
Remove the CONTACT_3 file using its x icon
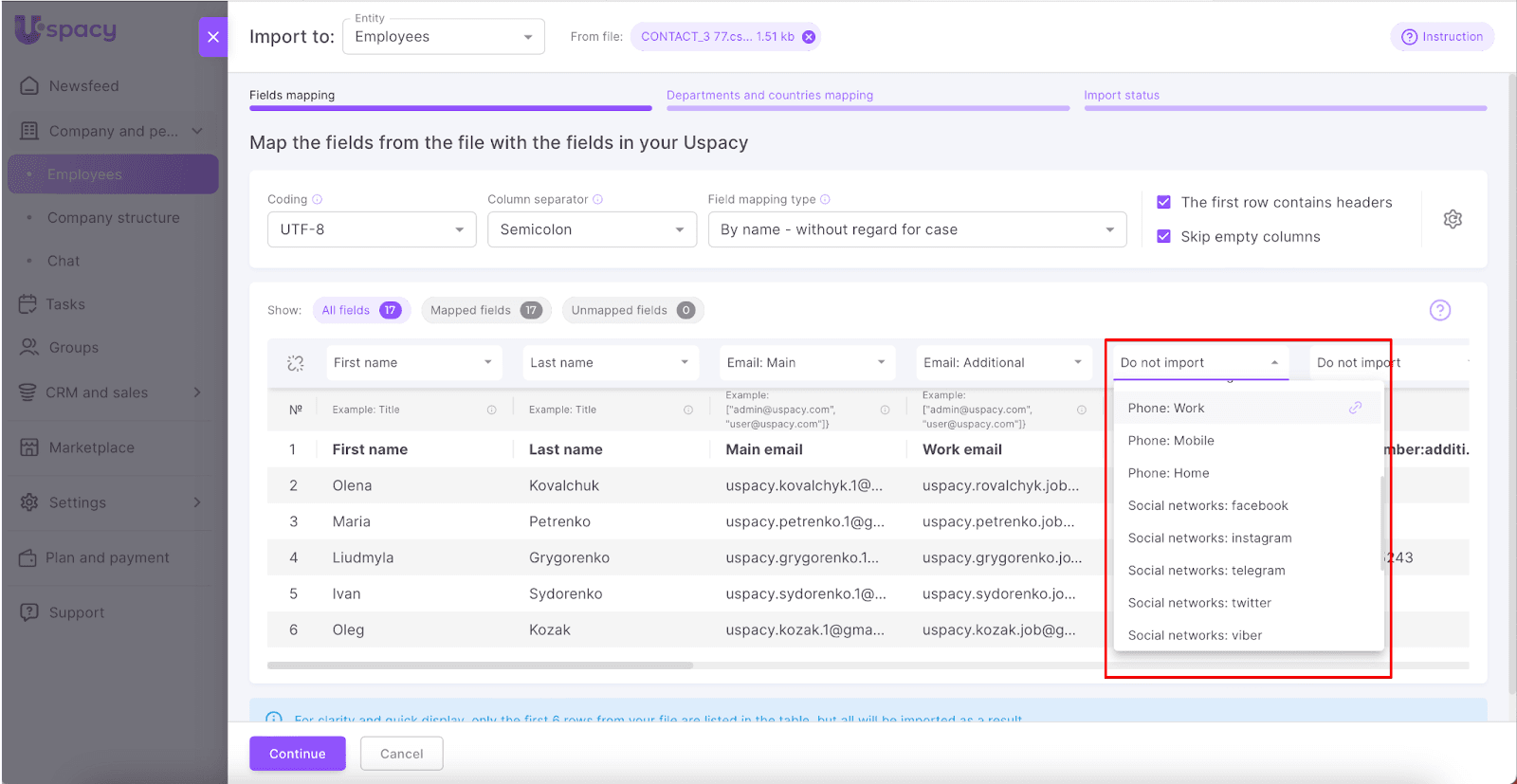(x=809, y=37)
